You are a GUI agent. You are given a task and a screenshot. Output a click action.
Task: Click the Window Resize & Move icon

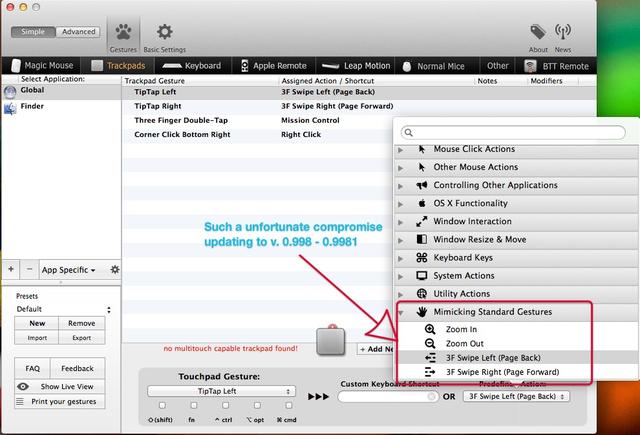coord(422,239)
